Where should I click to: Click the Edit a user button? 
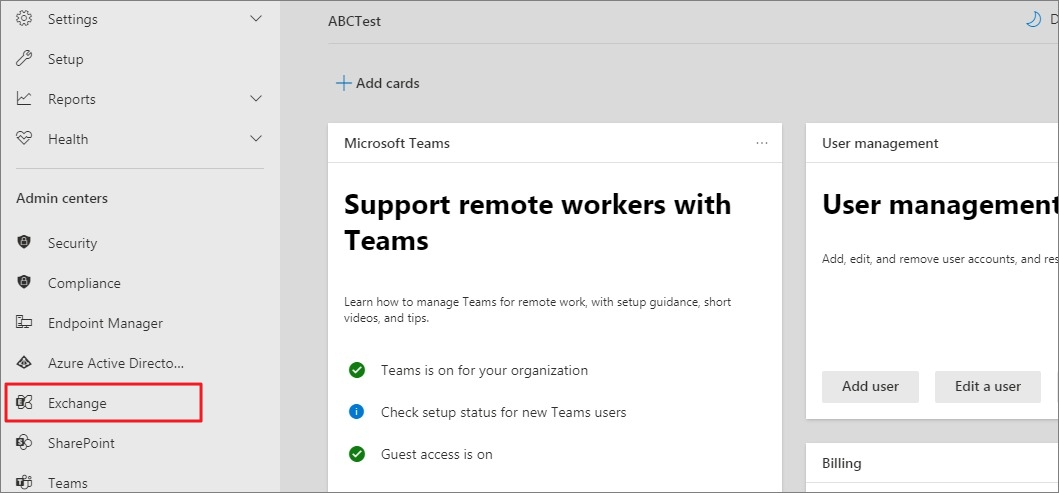(987, 387)
